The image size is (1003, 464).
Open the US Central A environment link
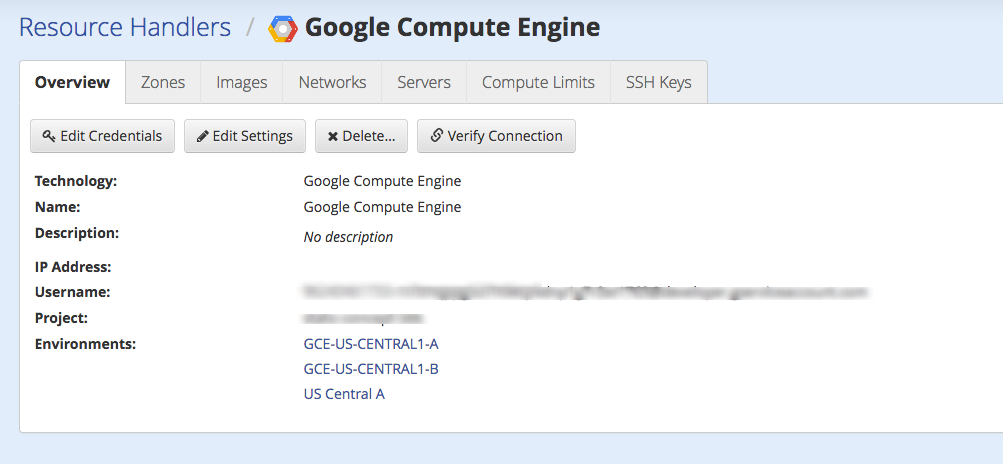[x=344, y=394]
